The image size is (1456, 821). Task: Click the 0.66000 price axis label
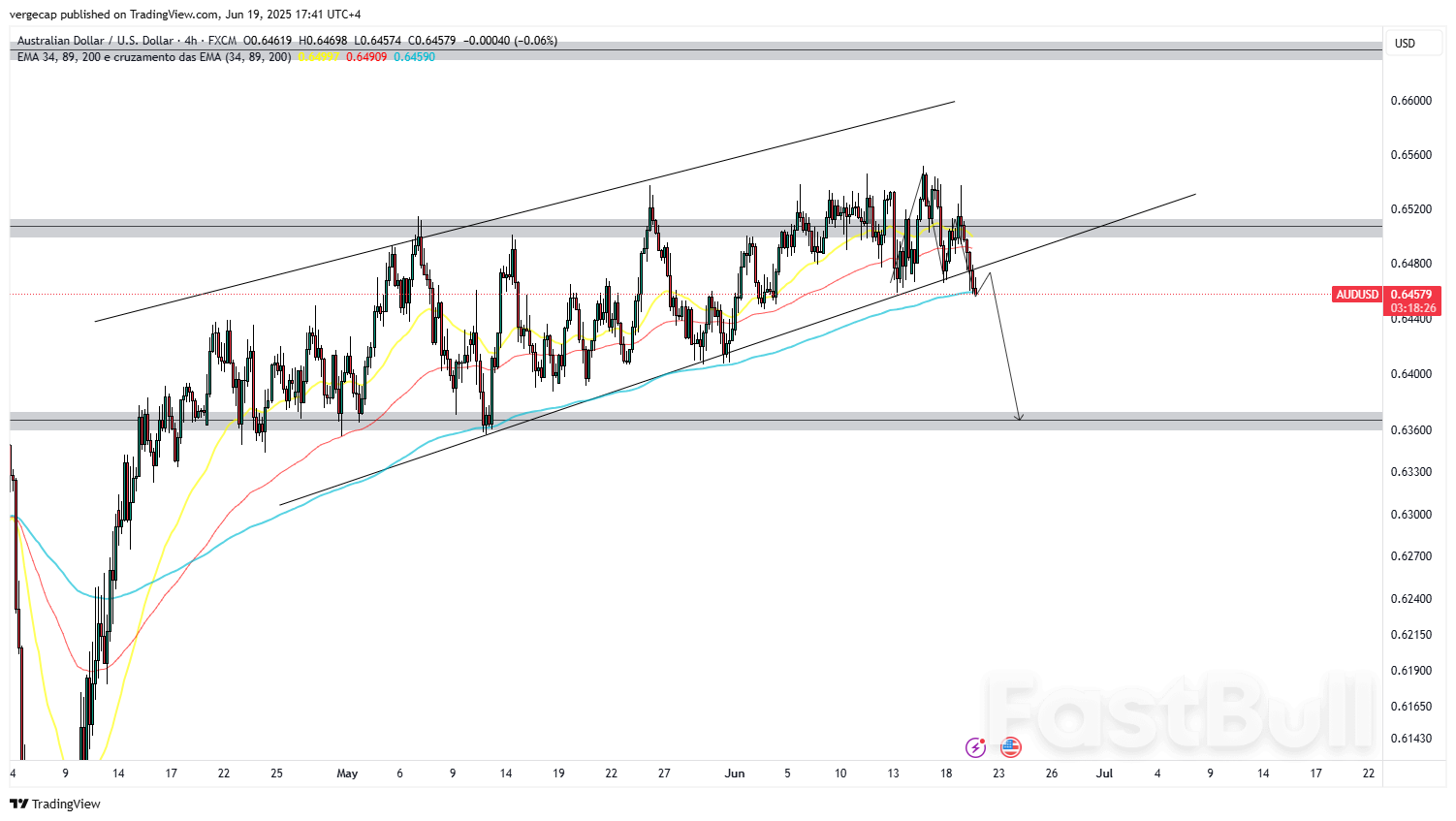1410,101
